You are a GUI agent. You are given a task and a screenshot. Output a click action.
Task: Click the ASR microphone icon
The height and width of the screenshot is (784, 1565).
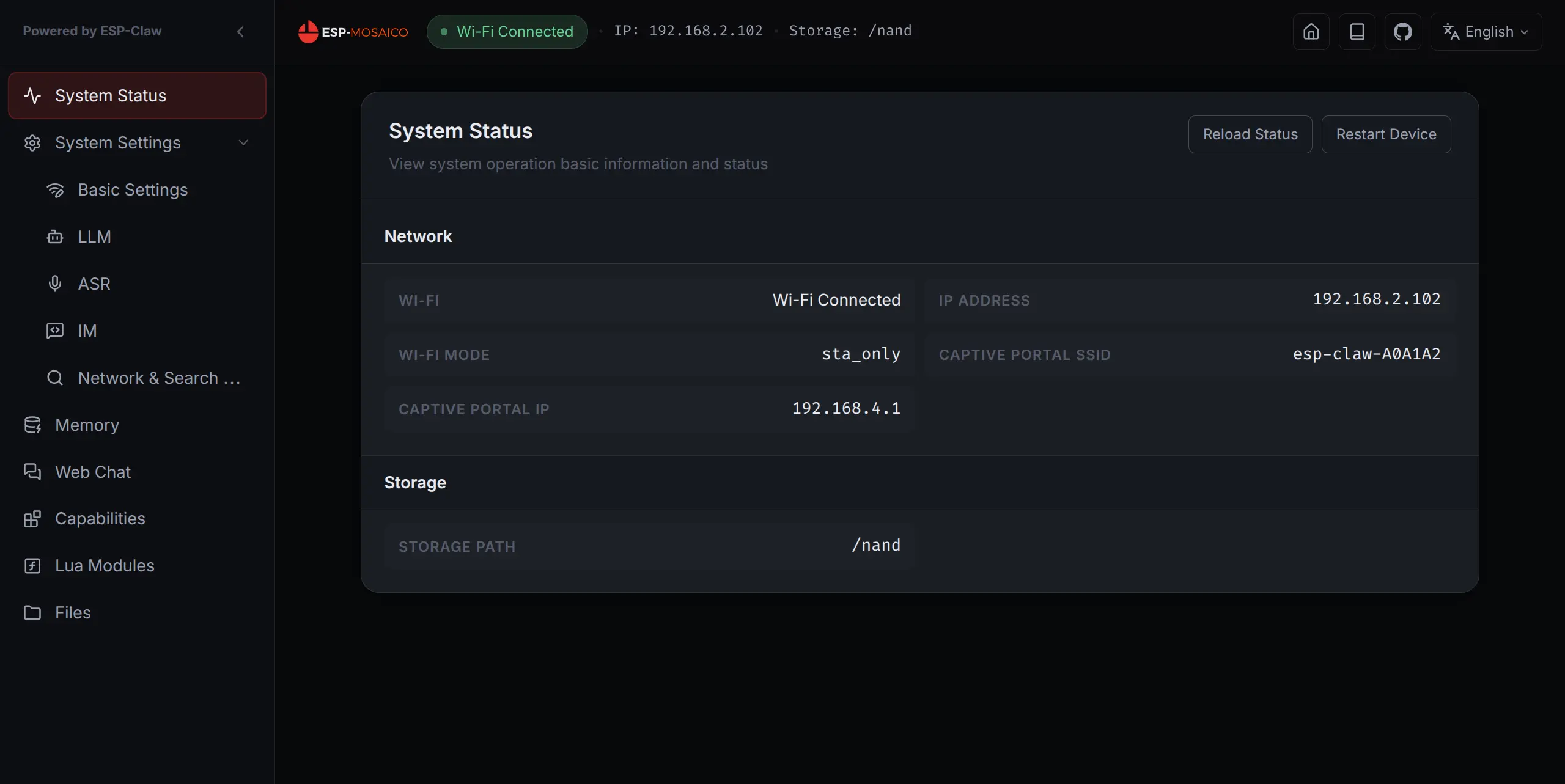(x=55, y=284)
